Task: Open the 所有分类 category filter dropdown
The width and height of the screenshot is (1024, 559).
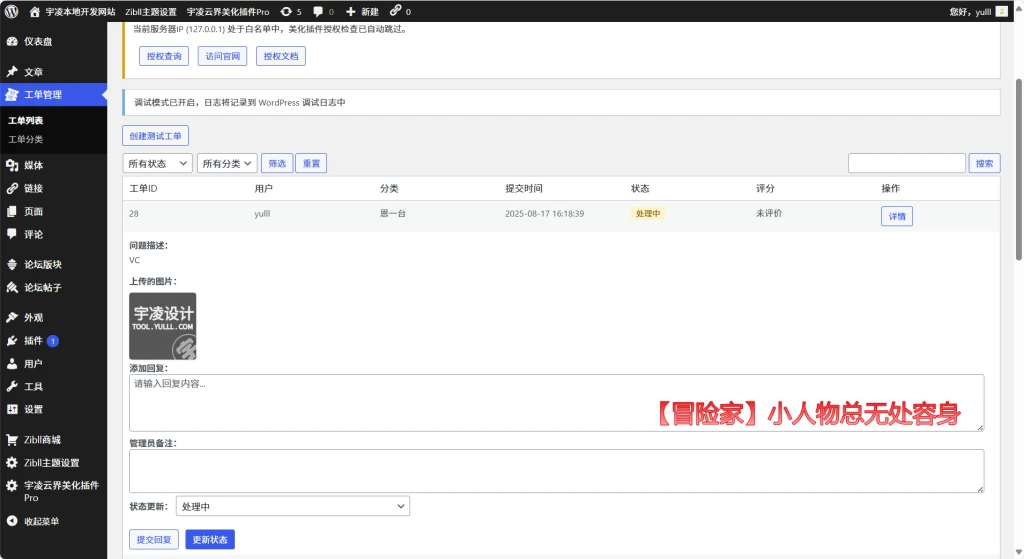Action: point(227,163)
